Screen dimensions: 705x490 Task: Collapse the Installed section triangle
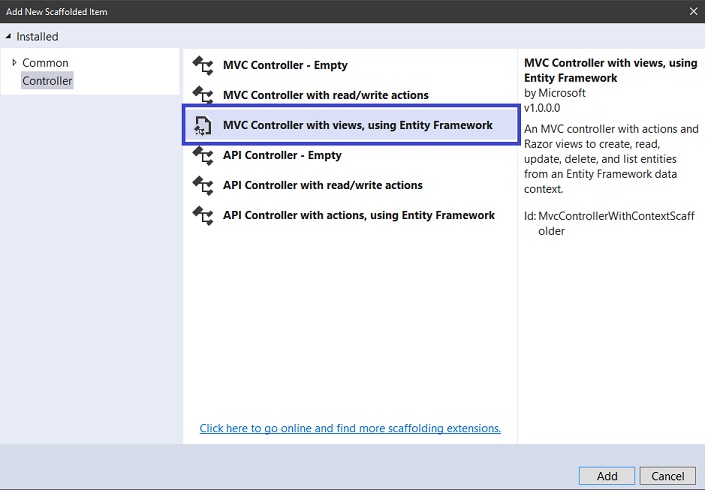click(8, 36)
